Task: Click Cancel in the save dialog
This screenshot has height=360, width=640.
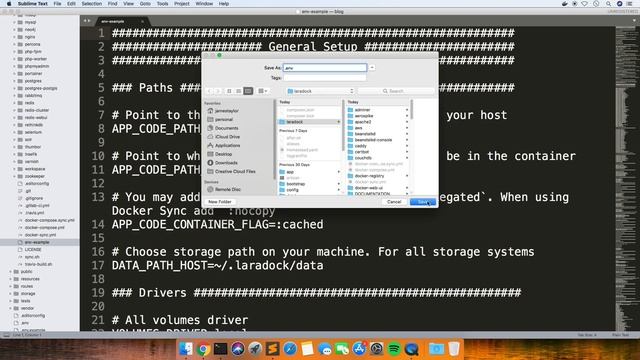Action: (394, 202)
